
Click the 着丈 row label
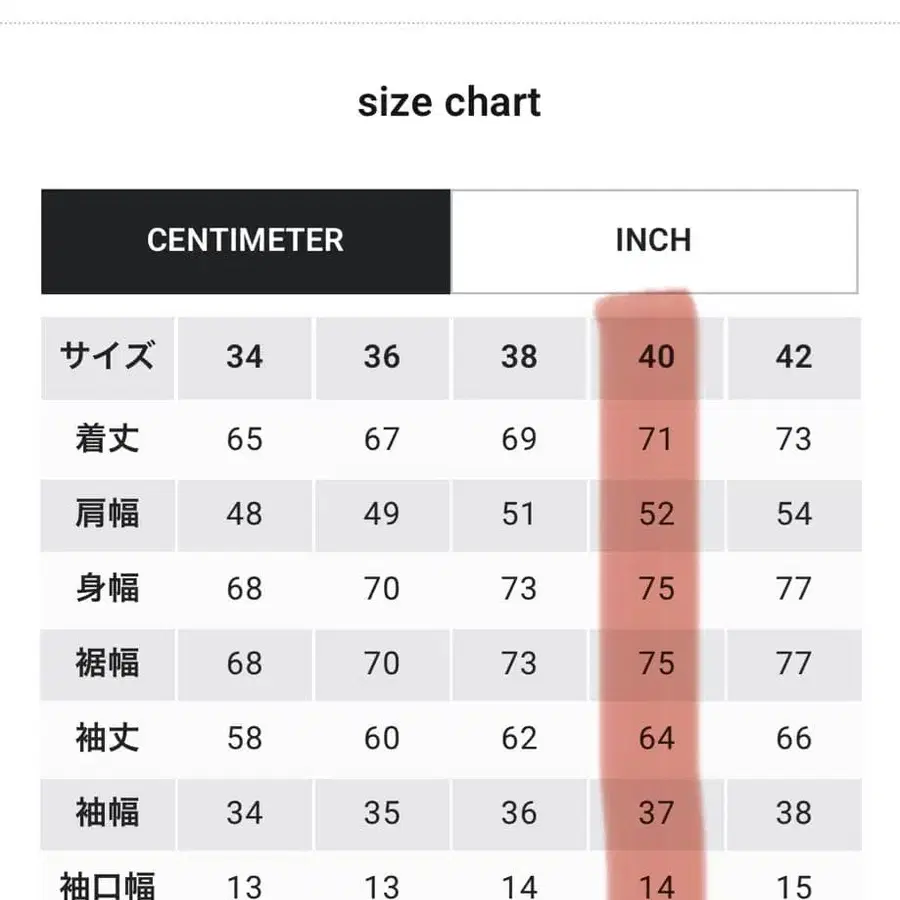pos(107,438)
